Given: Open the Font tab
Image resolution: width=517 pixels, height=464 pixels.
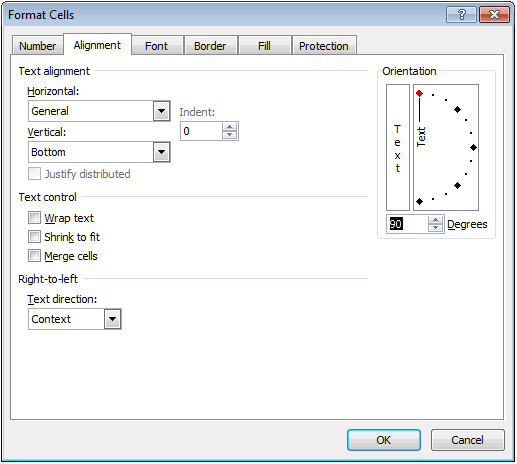Looking at the screenshot, I should tap(157, 45).
